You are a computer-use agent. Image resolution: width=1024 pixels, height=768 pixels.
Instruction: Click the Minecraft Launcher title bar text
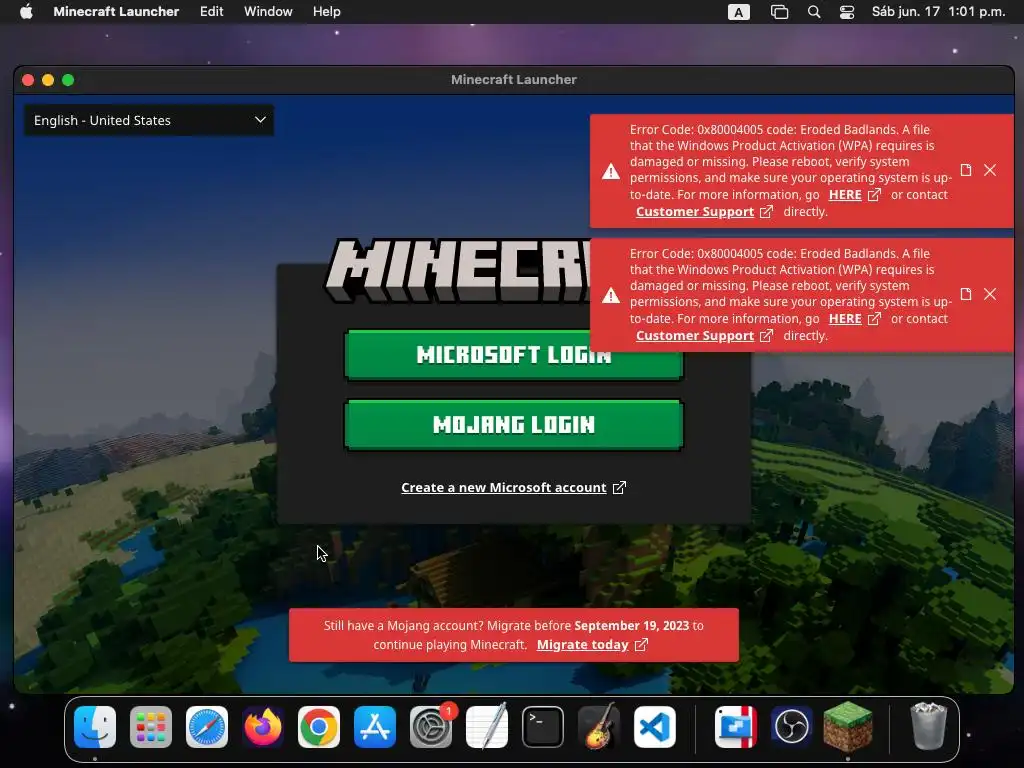click(513, 80)
